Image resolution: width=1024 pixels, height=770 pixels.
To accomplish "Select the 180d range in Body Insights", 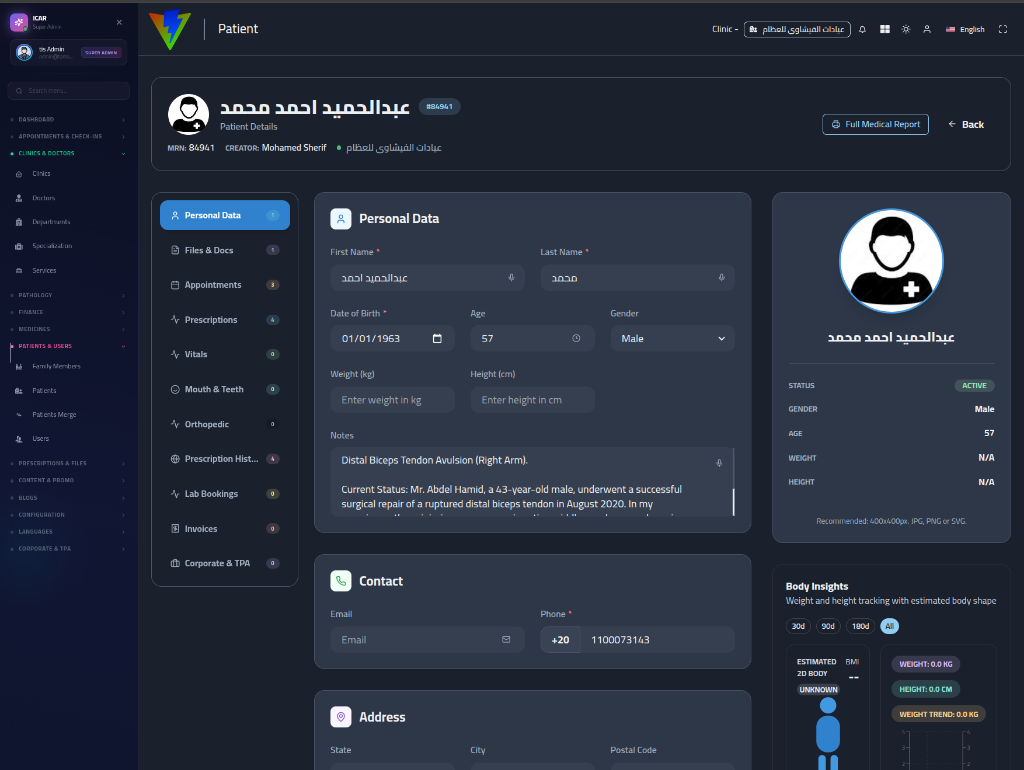I will click(x=860, y=626).
